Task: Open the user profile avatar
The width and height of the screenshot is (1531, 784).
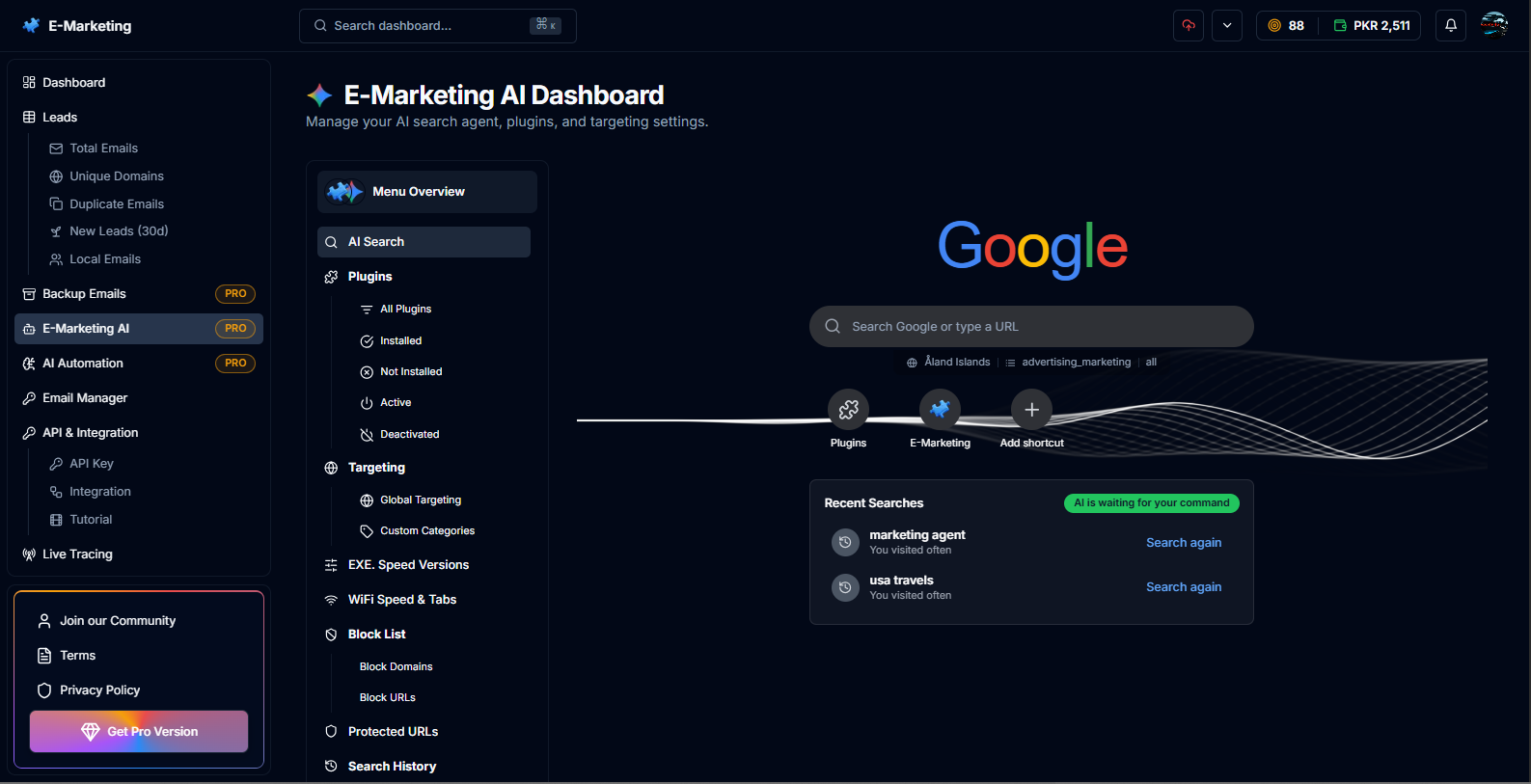Action: [1494, 25]
